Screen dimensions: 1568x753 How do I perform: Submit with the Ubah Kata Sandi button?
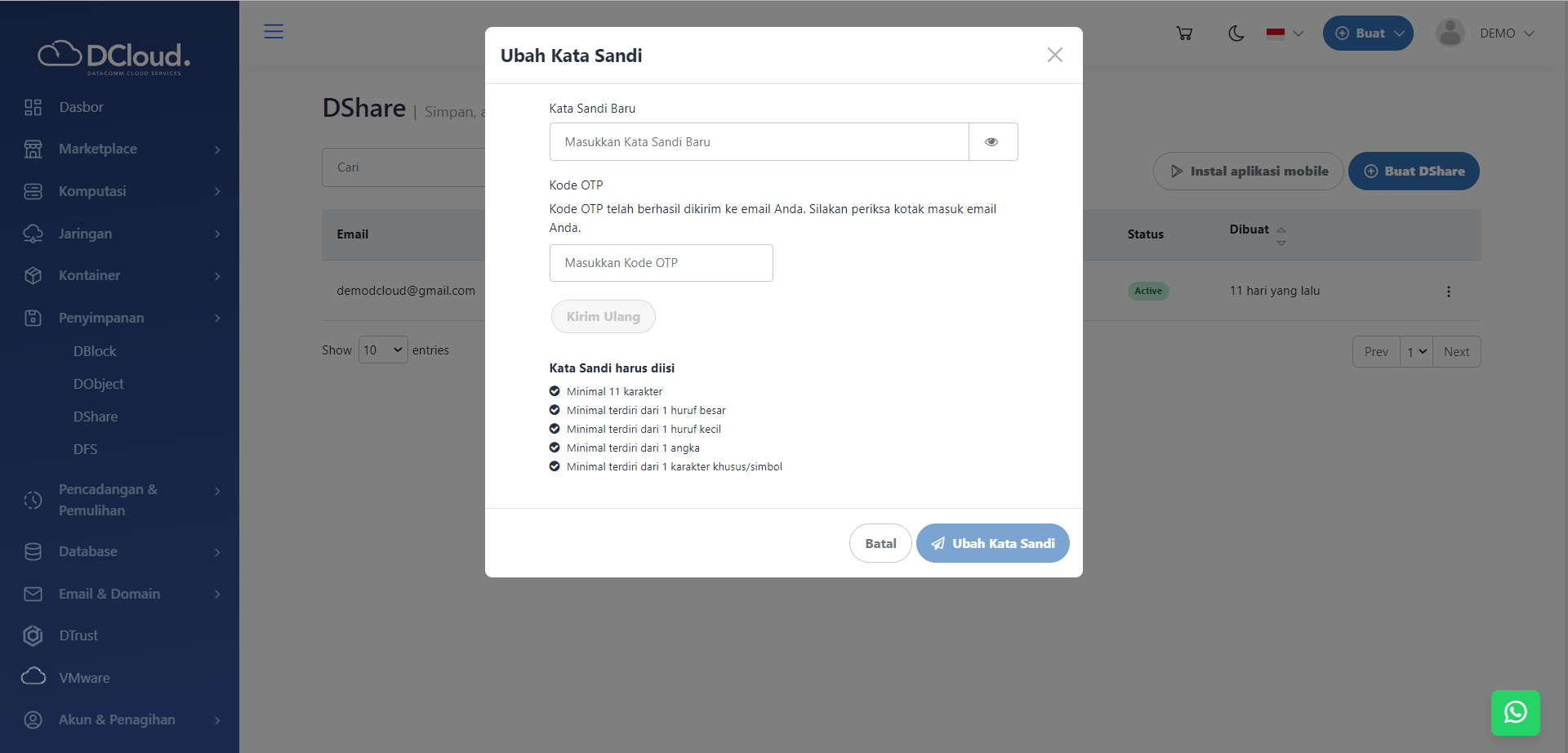pyautogui.click(x=992, y=542)
